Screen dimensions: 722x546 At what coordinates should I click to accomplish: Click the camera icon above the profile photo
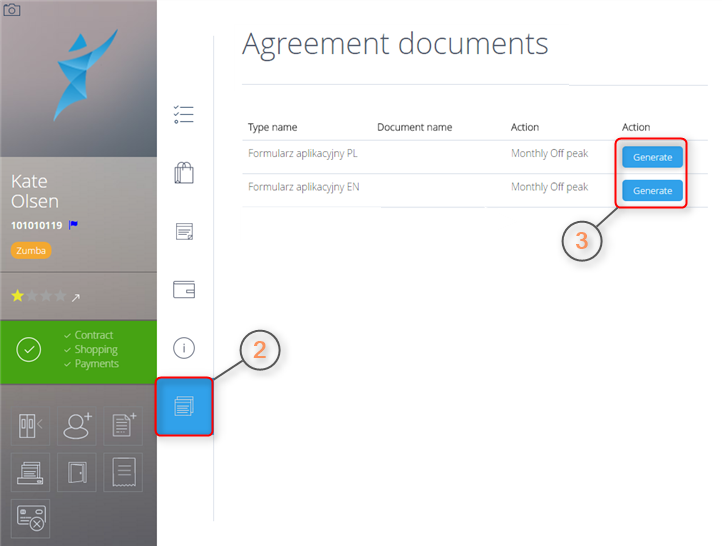pos(12,10)
